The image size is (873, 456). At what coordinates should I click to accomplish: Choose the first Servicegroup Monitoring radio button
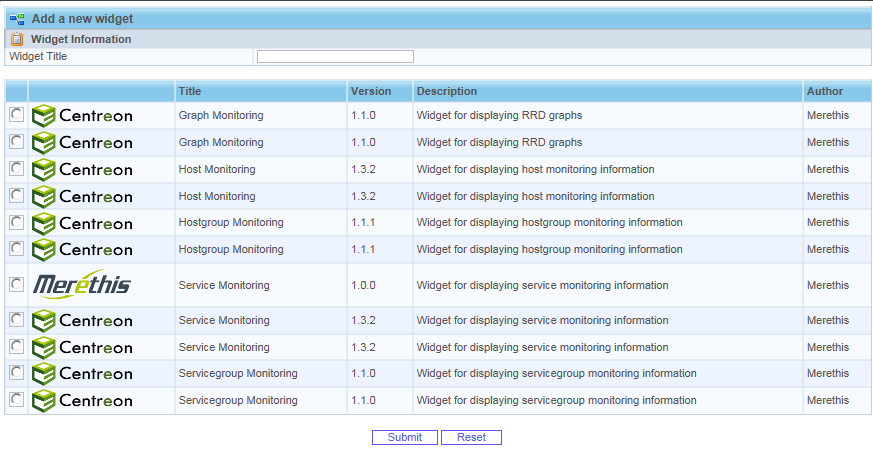[x=16, y=373]
